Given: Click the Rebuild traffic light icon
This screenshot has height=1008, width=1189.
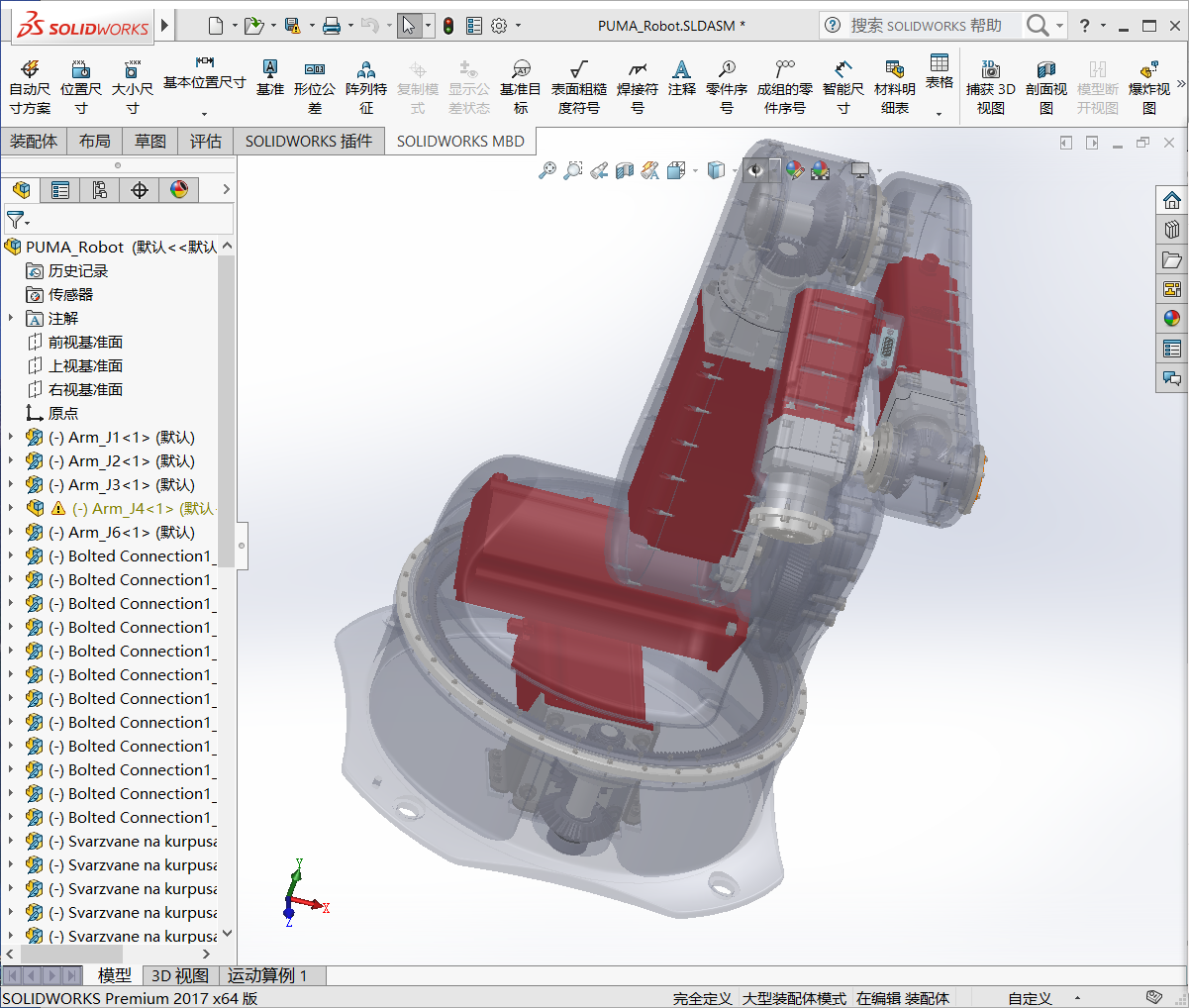Looking at the screenshot, I should coord(448,26).
